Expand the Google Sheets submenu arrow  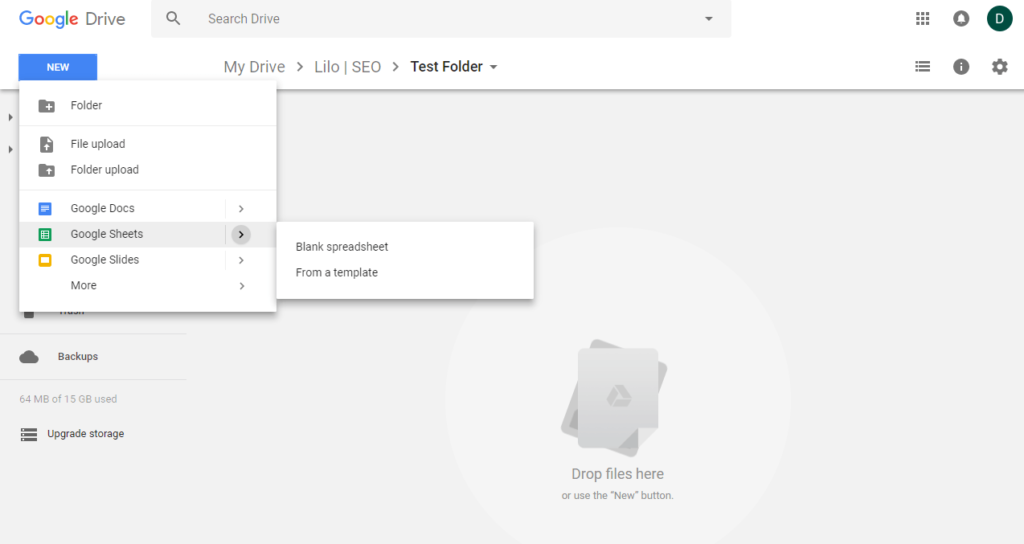pyautogui.click(x=241, y=234)
